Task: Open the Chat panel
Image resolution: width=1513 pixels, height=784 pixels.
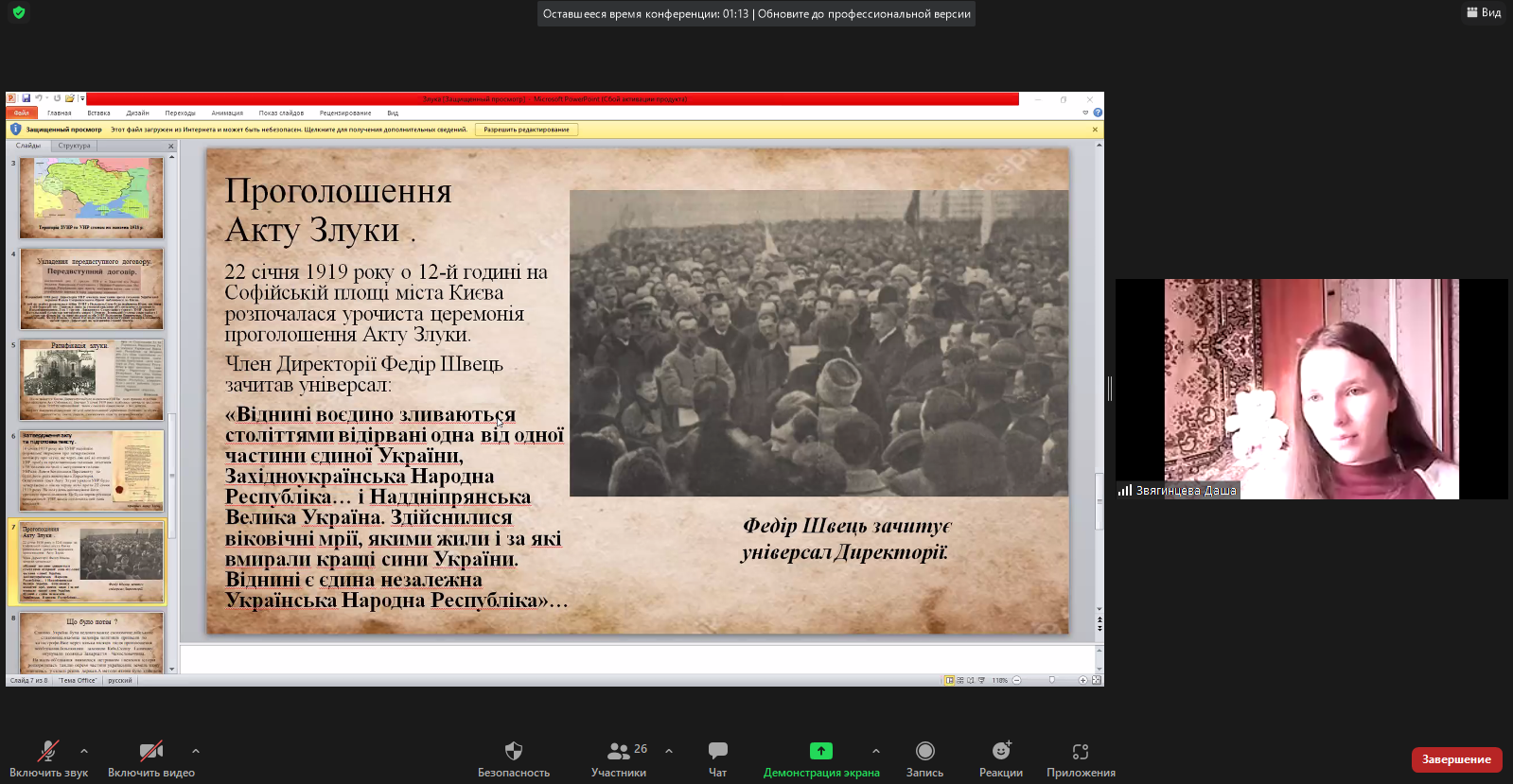Action: (x=717, y=751)
